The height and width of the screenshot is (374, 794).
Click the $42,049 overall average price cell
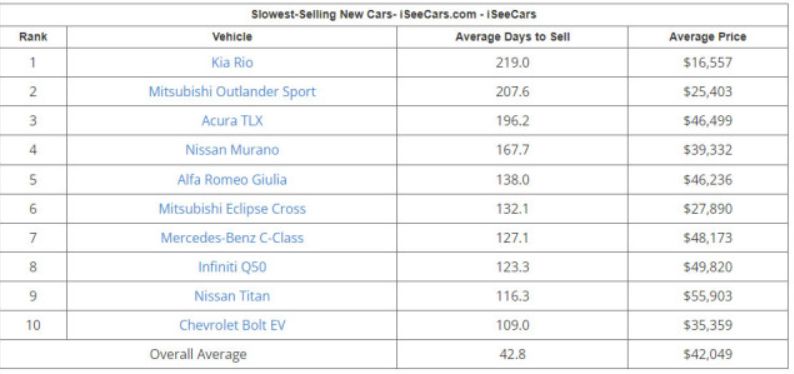click(x=707, y=354)
